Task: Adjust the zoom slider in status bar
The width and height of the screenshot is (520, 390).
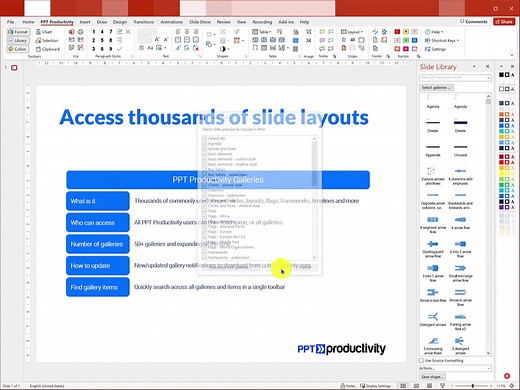Action: click(x=473, y=386)
